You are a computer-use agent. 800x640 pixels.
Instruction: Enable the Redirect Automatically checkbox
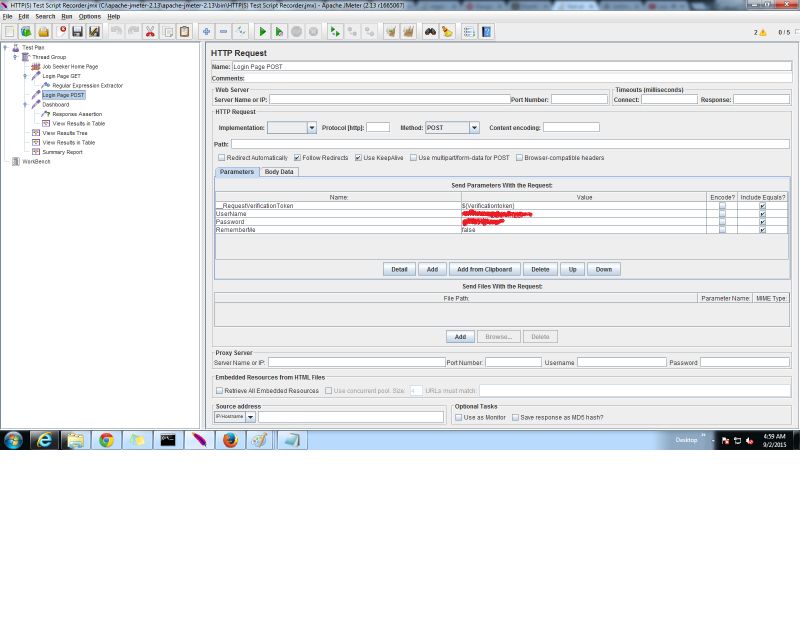[219, 156]
